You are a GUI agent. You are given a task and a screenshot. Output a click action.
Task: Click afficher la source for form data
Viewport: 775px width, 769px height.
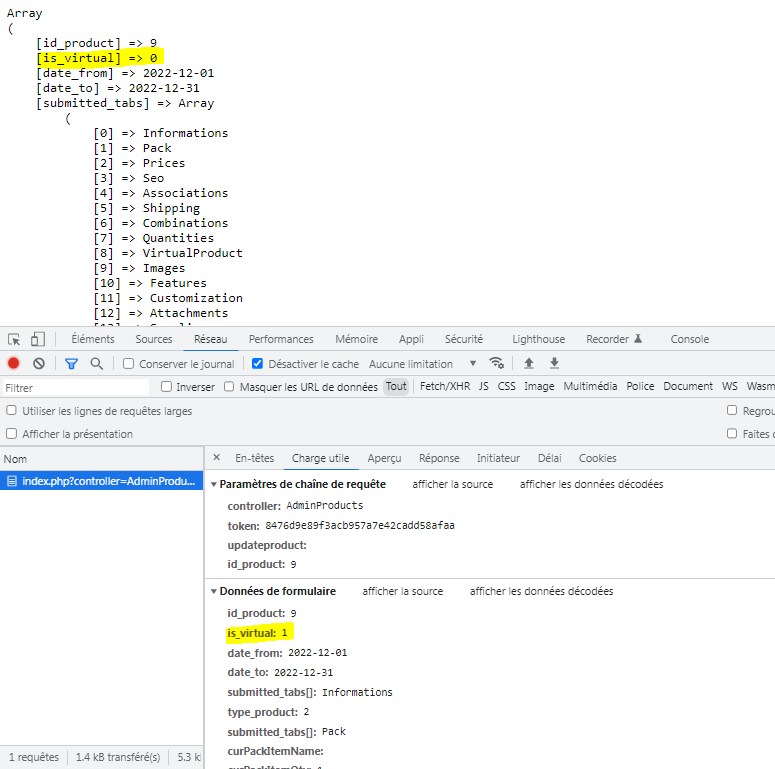click(x=402, y=591)
